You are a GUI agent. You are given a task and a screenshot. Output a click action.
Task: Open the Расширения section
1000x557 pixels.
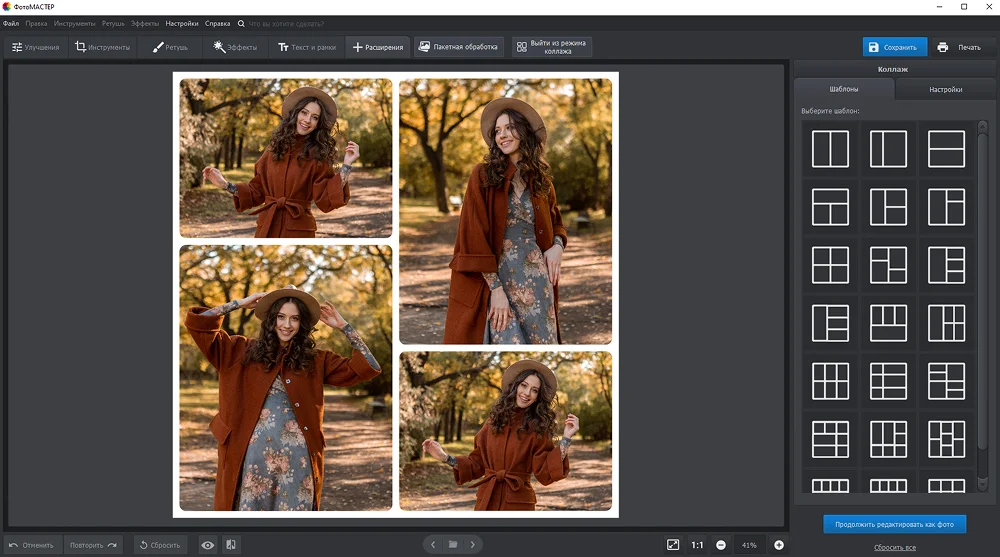378,47
